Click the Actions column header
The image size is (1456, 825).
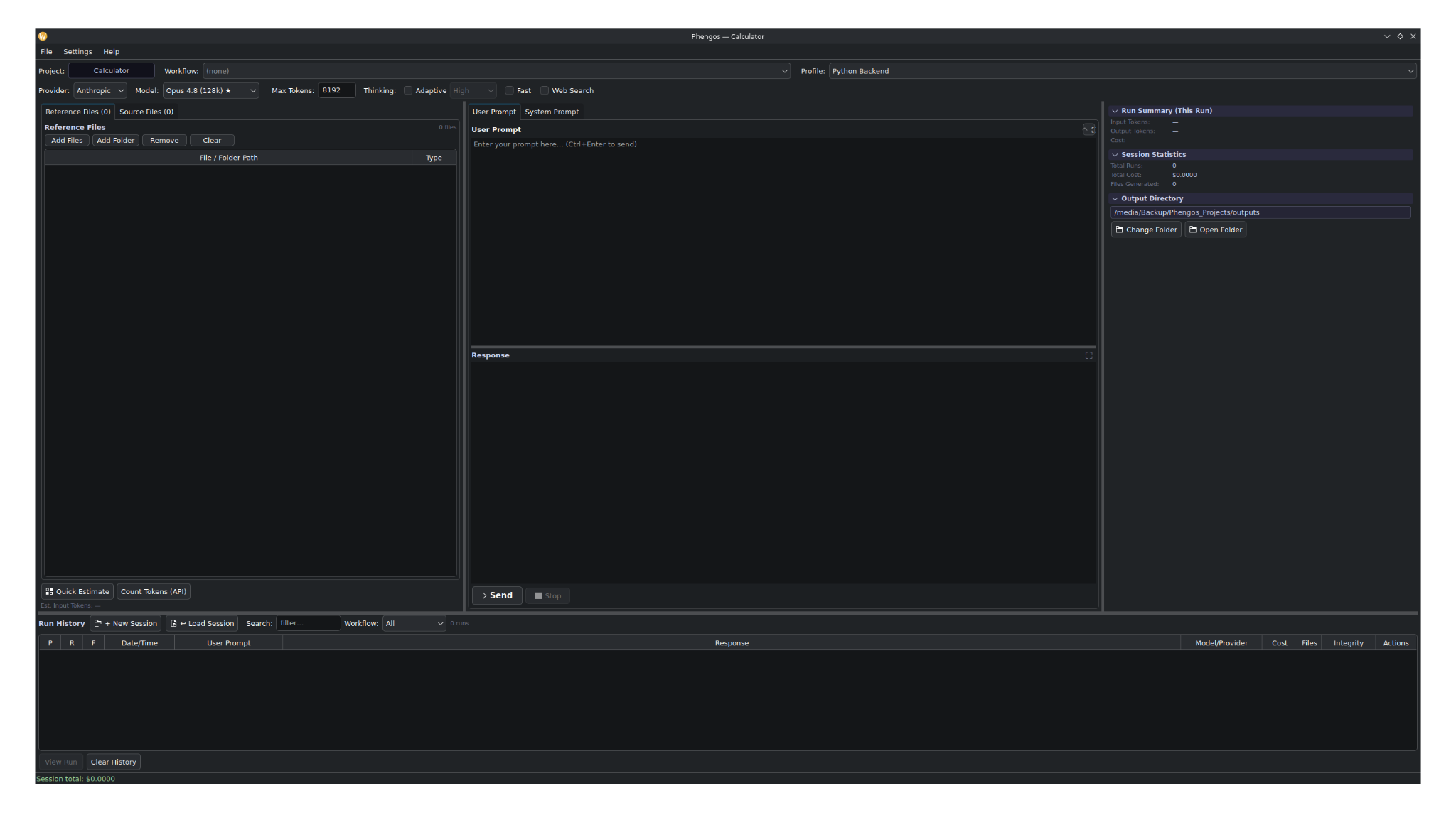[1396, 643]
